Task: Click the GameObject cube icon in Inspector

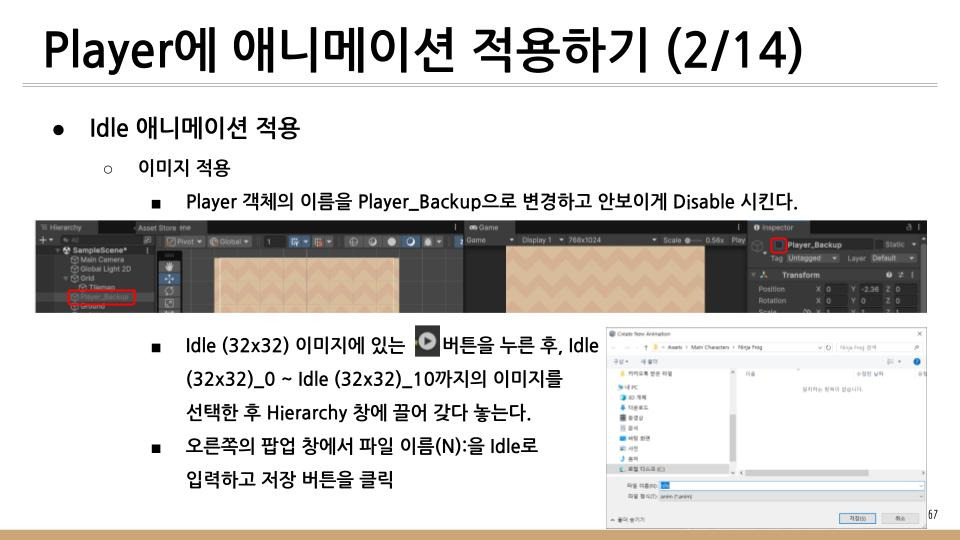Action: pos(757,246)
